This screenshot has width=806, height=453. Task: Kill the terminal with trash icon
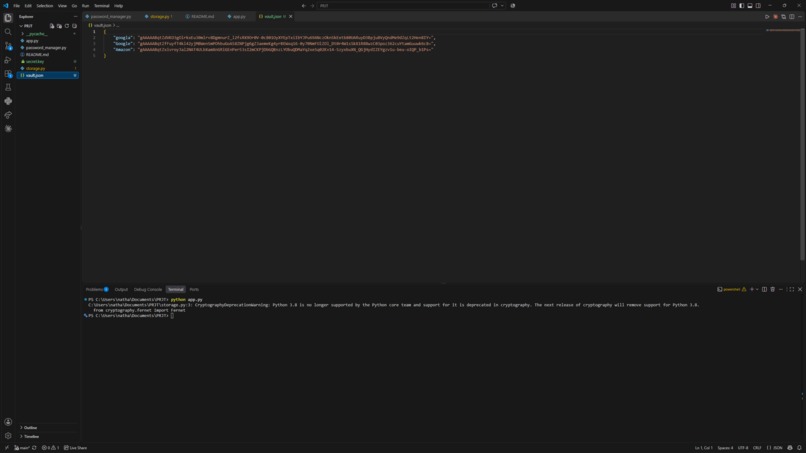tap(773, 289)
